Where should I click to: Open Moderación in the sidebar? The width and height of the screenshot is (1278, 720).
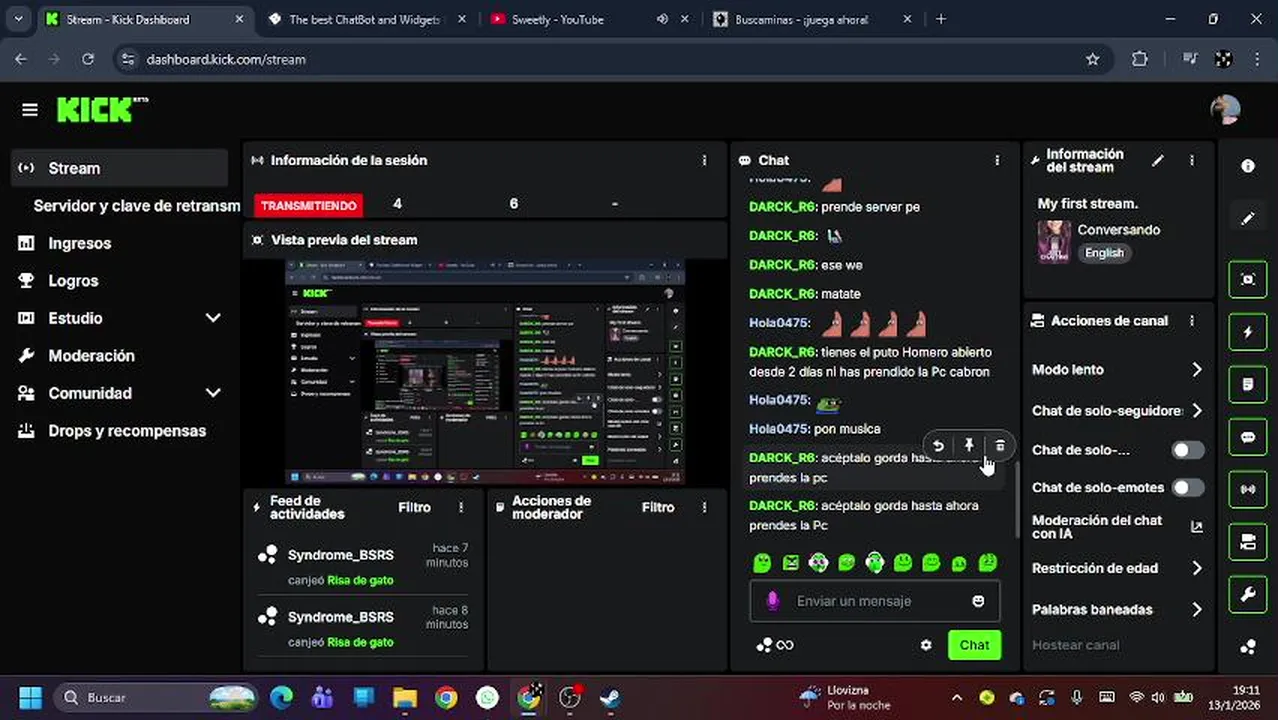click(x=91, y=356)
